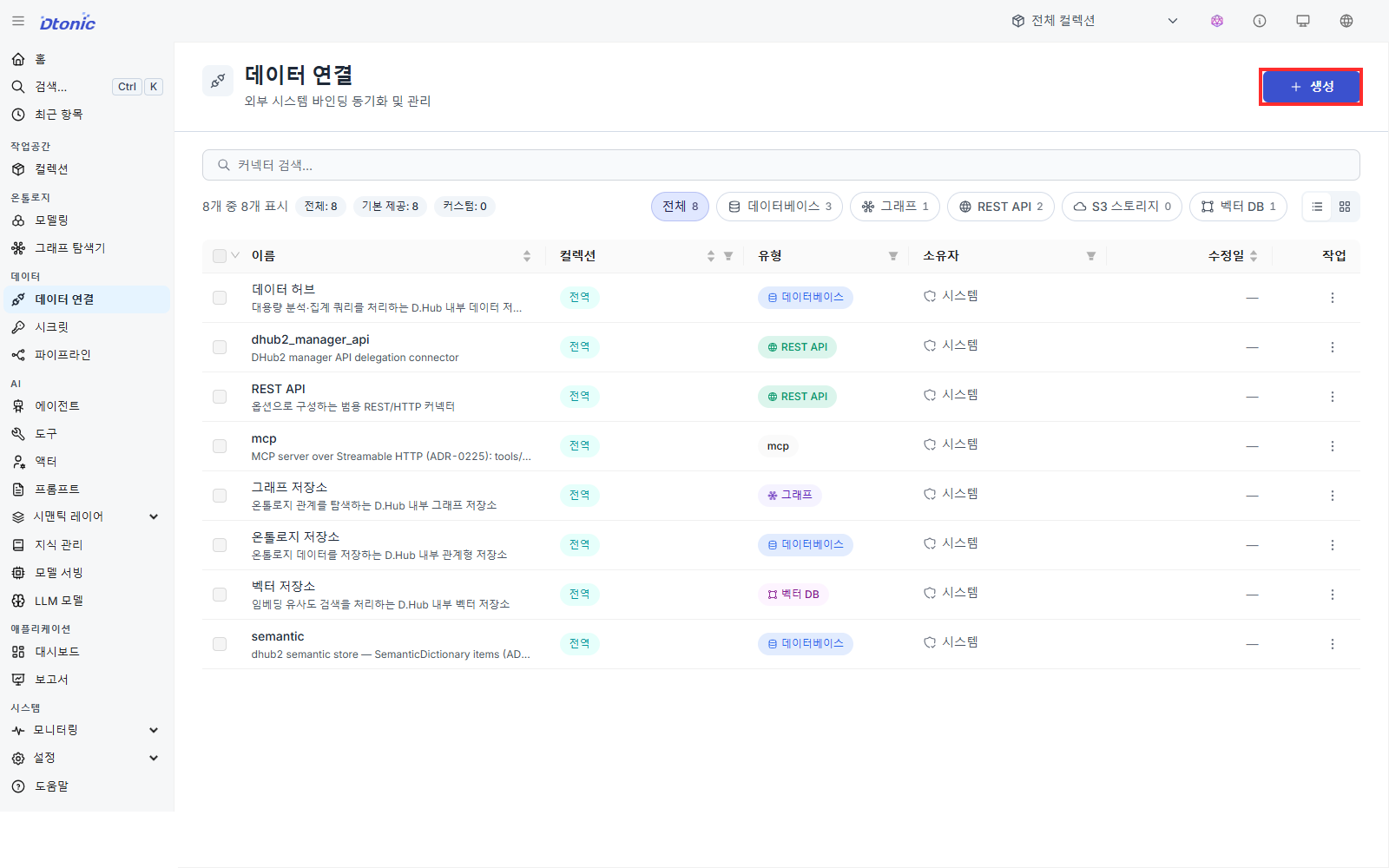Select the 데이터베이스 3 filter tab
The image size is (1389, 868).
(x=780, y=207)
